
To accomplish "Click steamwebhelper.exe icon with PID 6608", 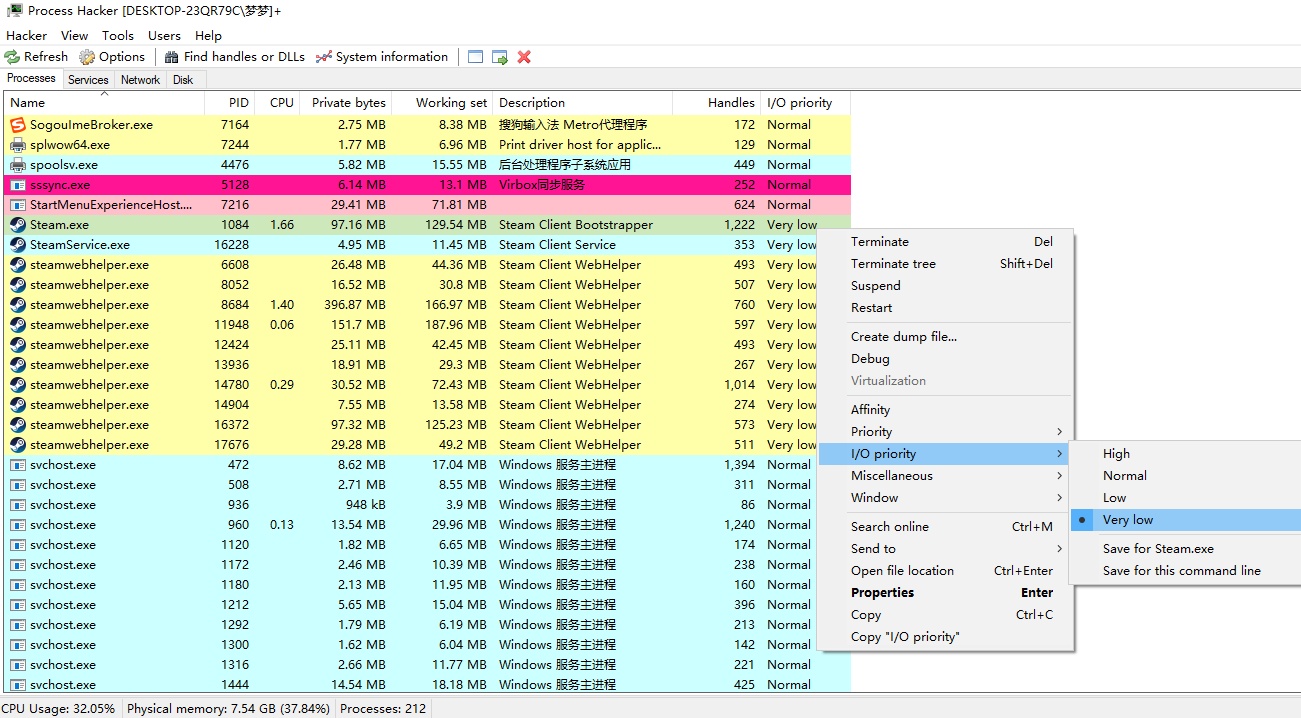I will pyautogui.click(x=18, y=265).
